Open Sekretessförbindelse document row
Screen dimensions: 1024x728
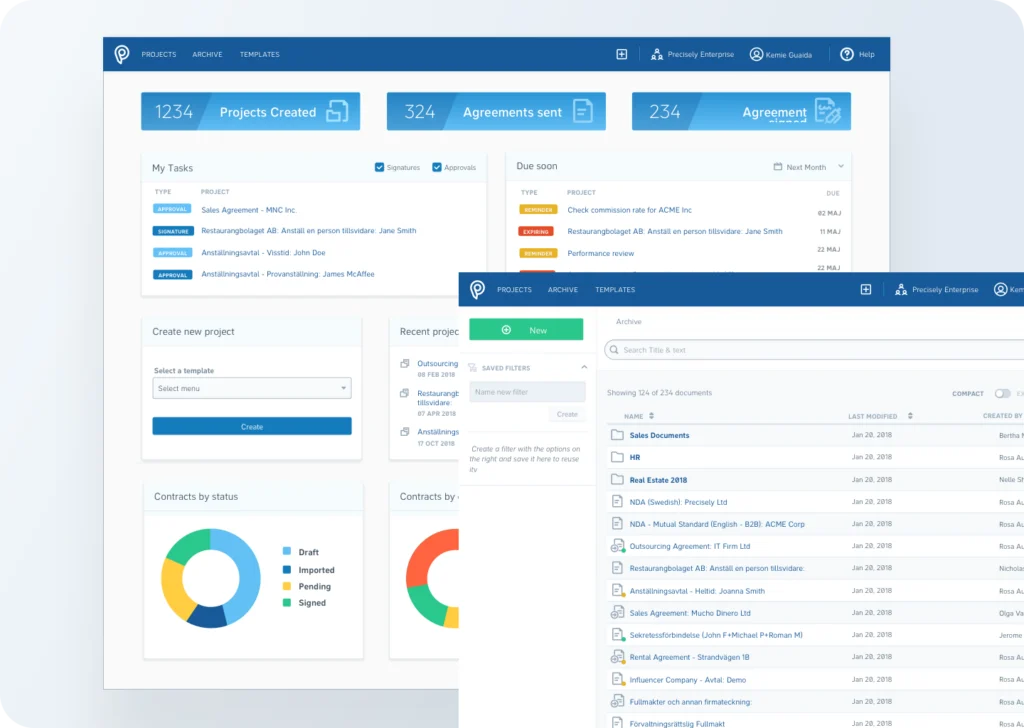pyautogui.click(x=815, y=635)
